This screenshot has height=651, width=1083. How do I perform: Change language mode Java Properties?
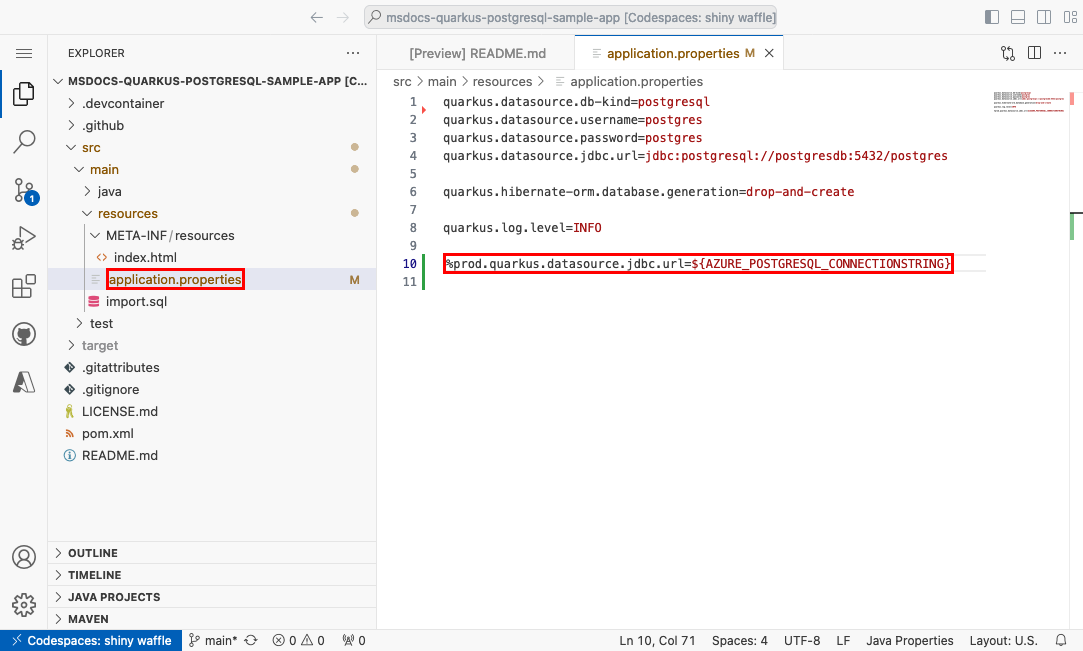point(910,641)
